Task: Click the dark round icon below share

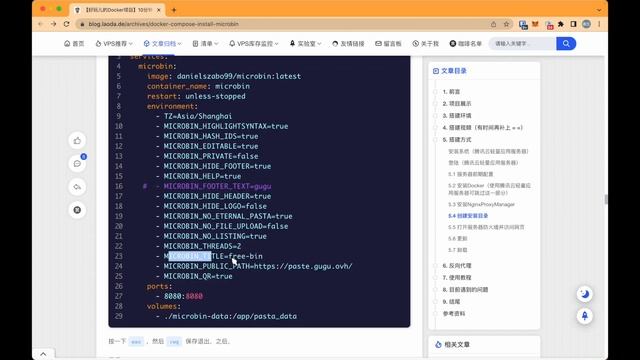Action: coord(77,210)
